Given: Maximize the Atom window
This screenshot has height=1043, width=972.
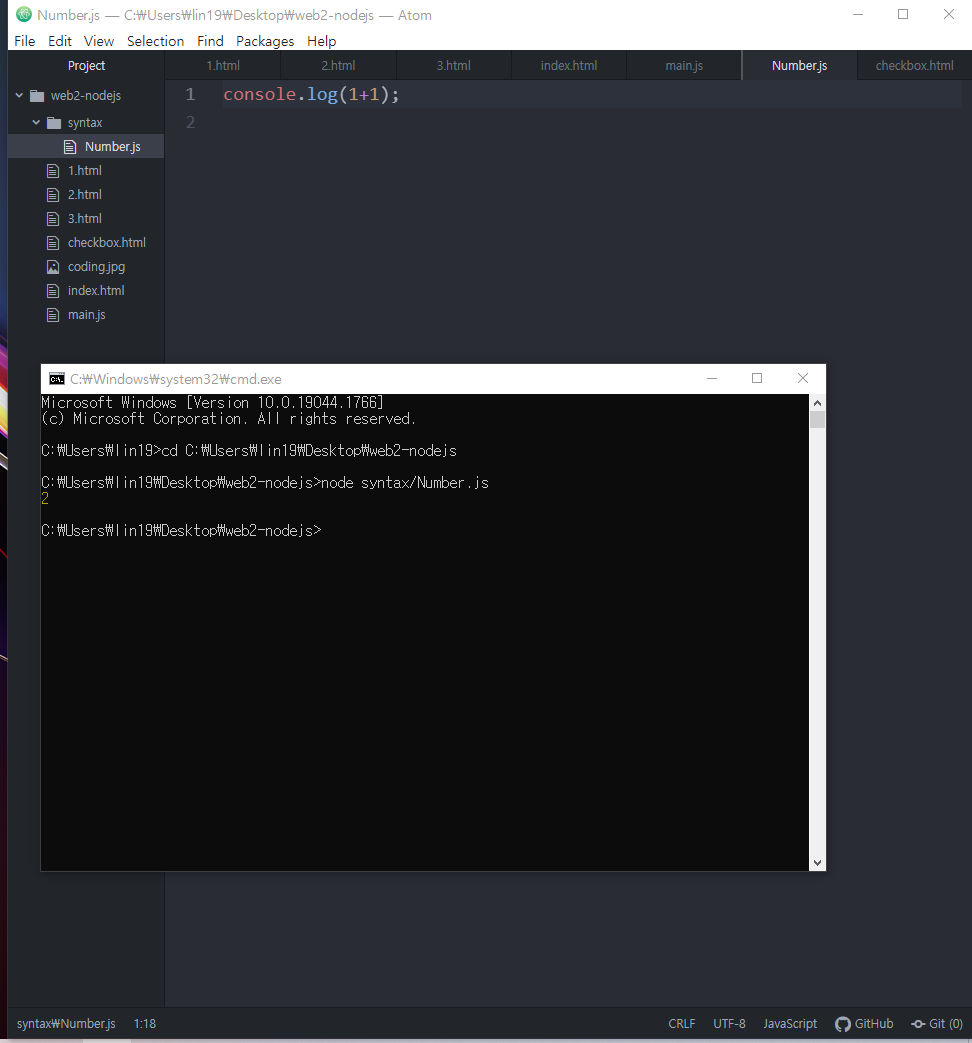Looking at the screenshot, I should [903, 15].
